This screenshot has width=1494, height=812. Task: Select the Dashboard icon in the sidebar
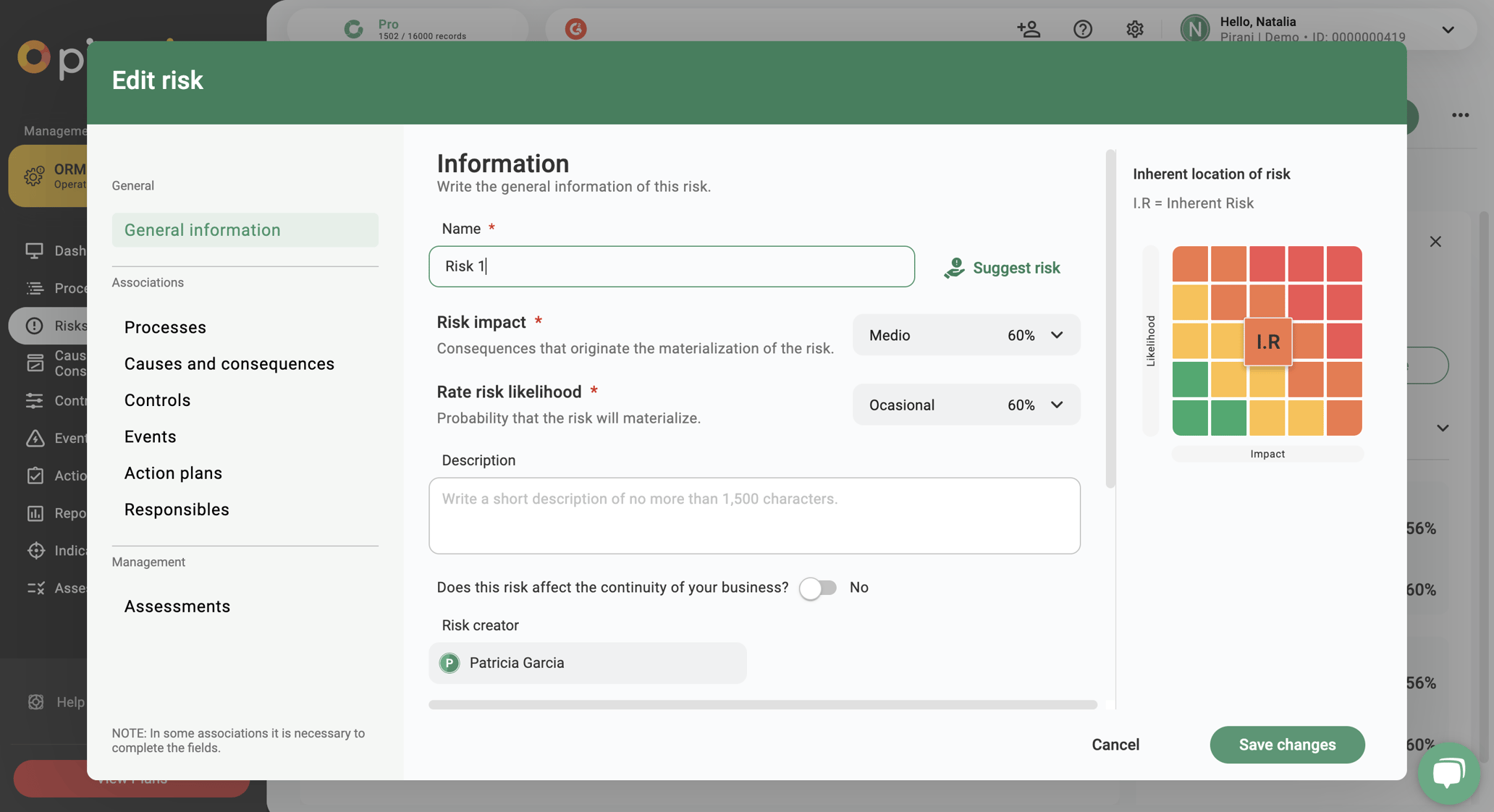click(x=35, y=250)
